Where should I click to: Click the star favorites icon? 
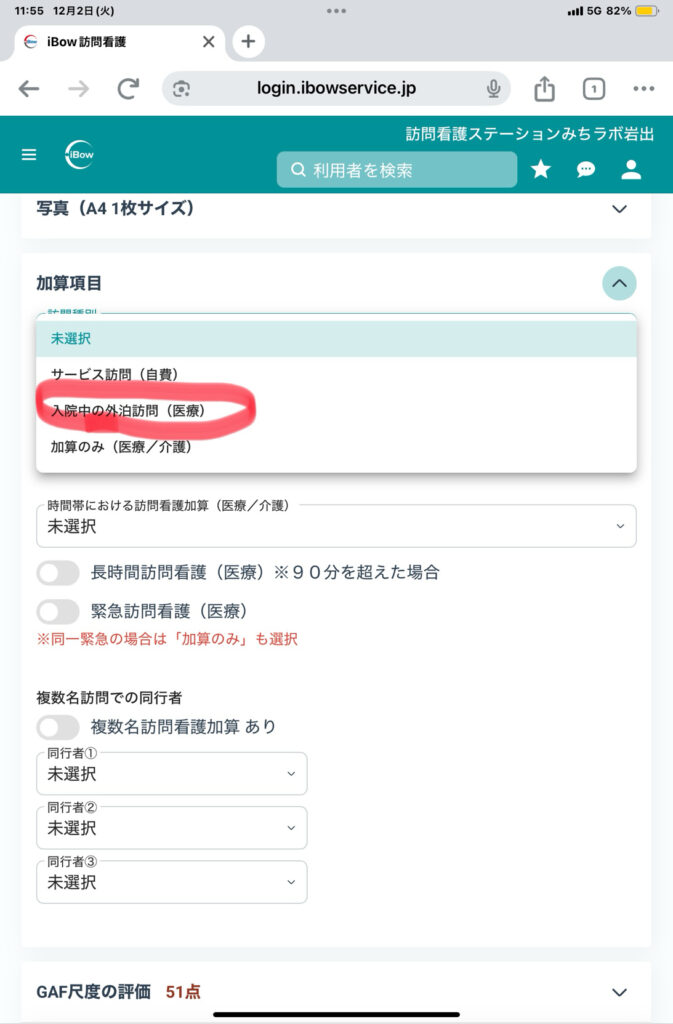pyautogui.click(x=541, y=169)
